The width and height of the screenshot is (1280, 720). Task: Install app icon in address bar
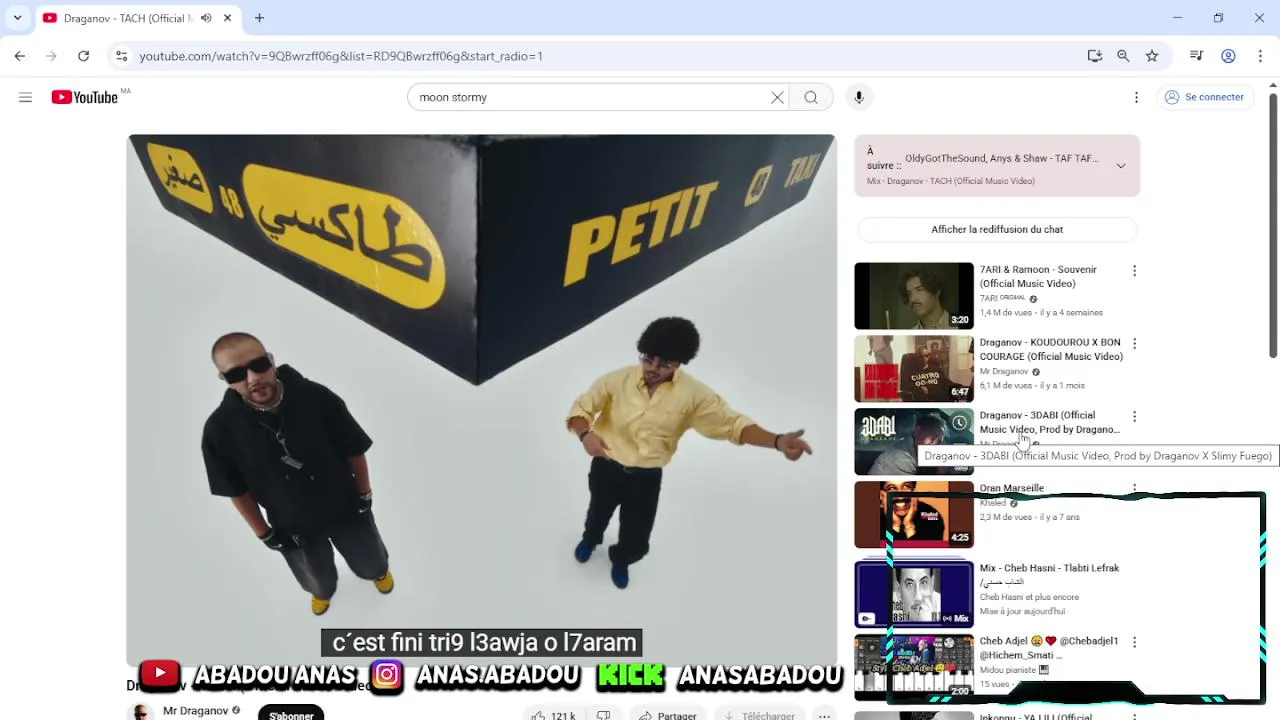click(x=1095, y=56)
